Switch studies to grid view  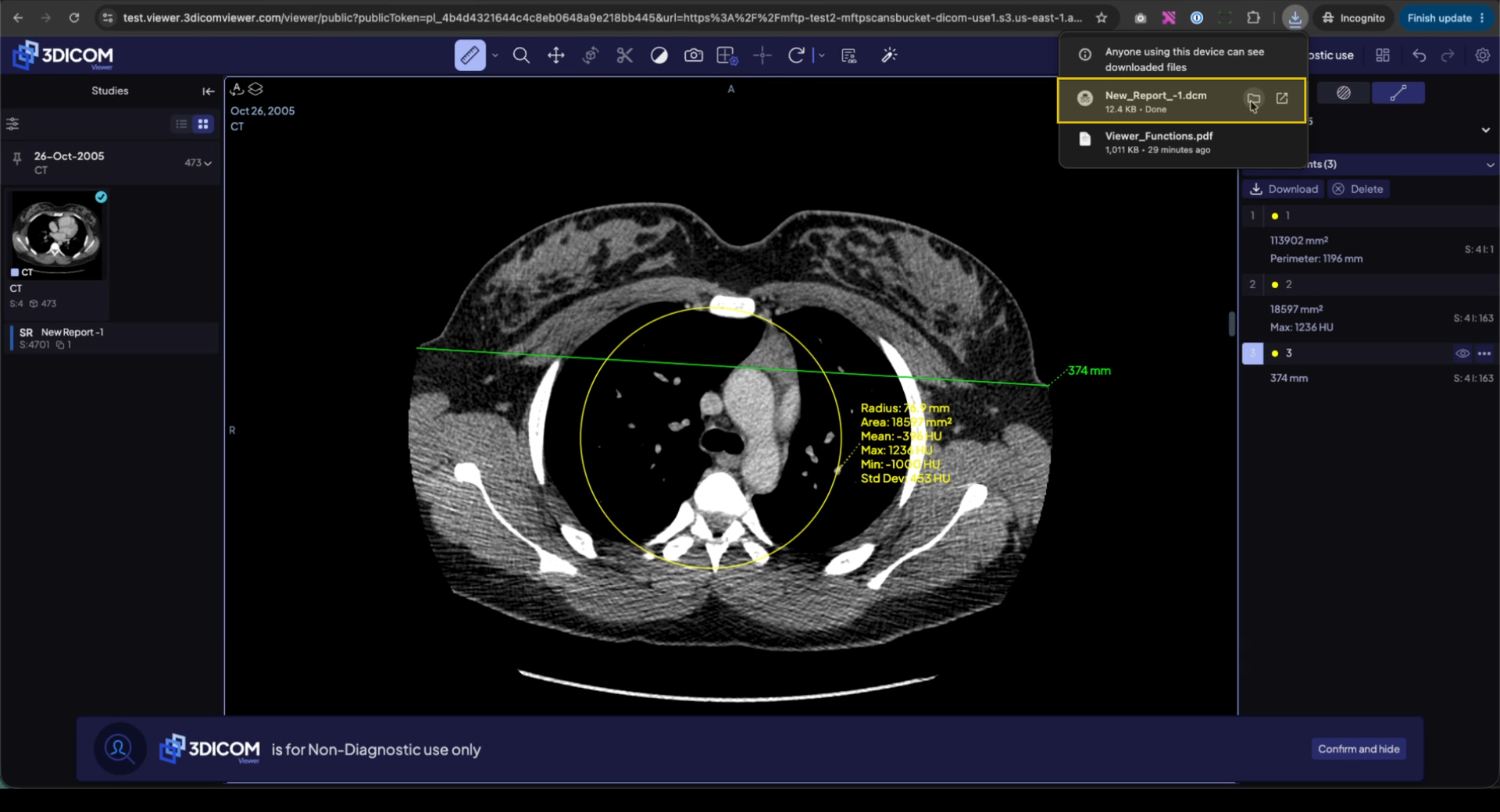203,124
